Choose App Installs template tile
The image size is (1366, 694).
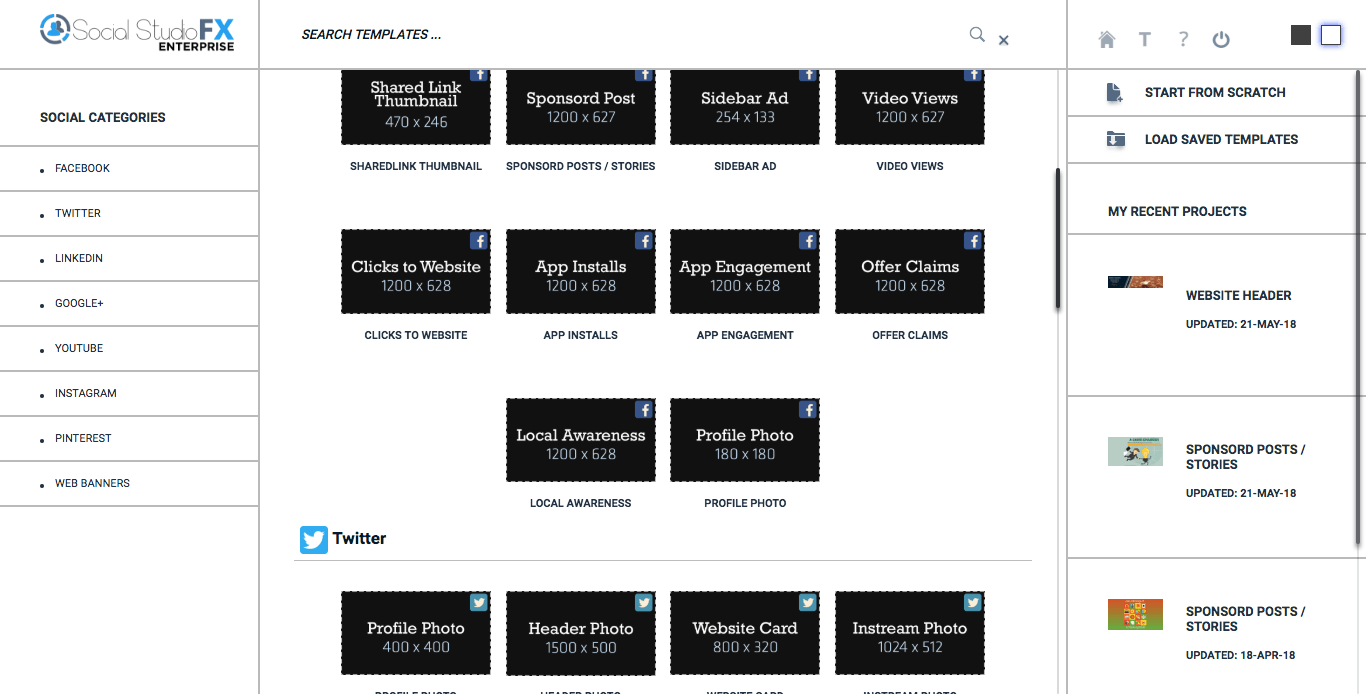coord(581,271)
